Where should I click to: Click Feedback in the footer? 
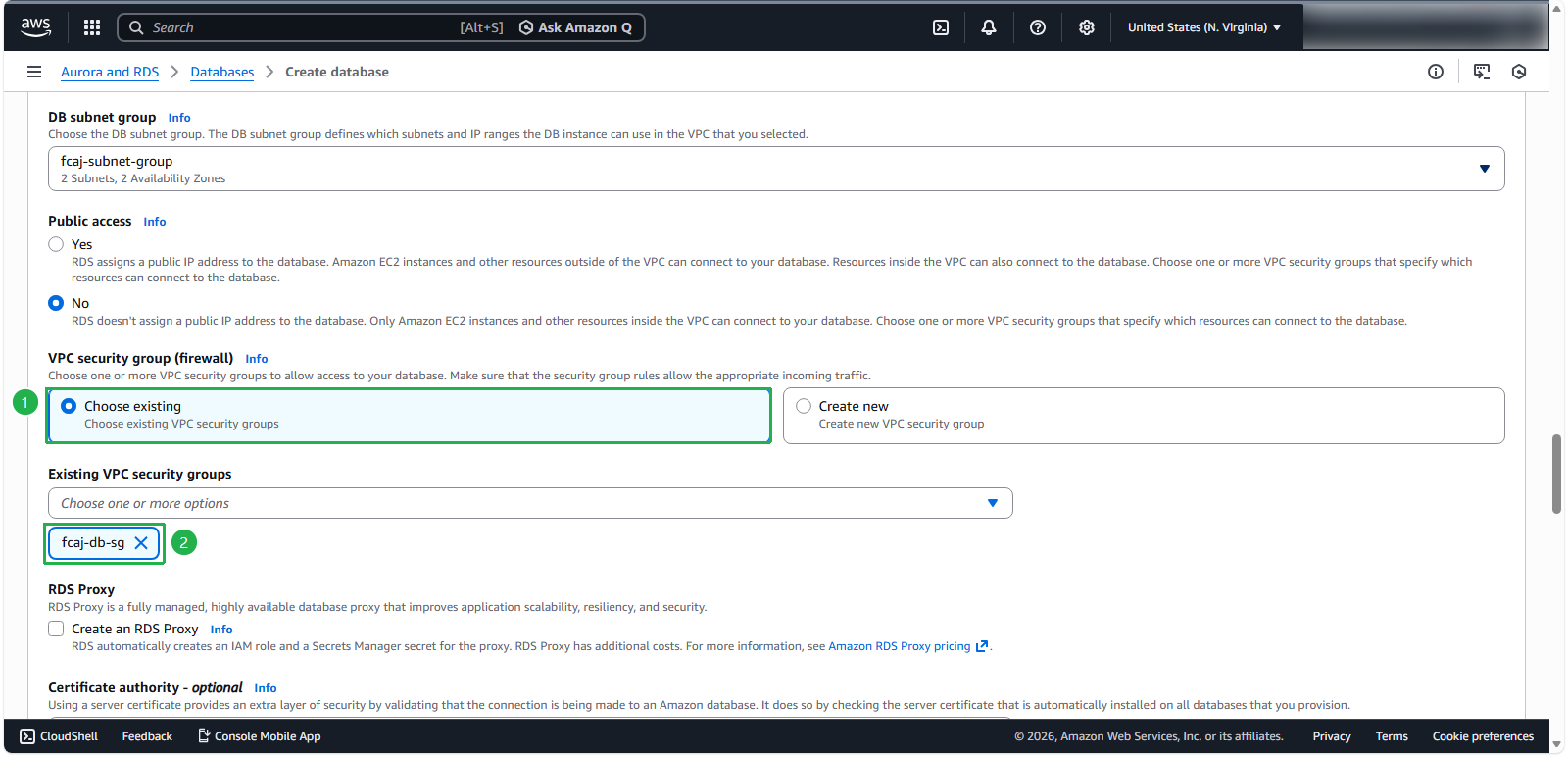[147, 736]
